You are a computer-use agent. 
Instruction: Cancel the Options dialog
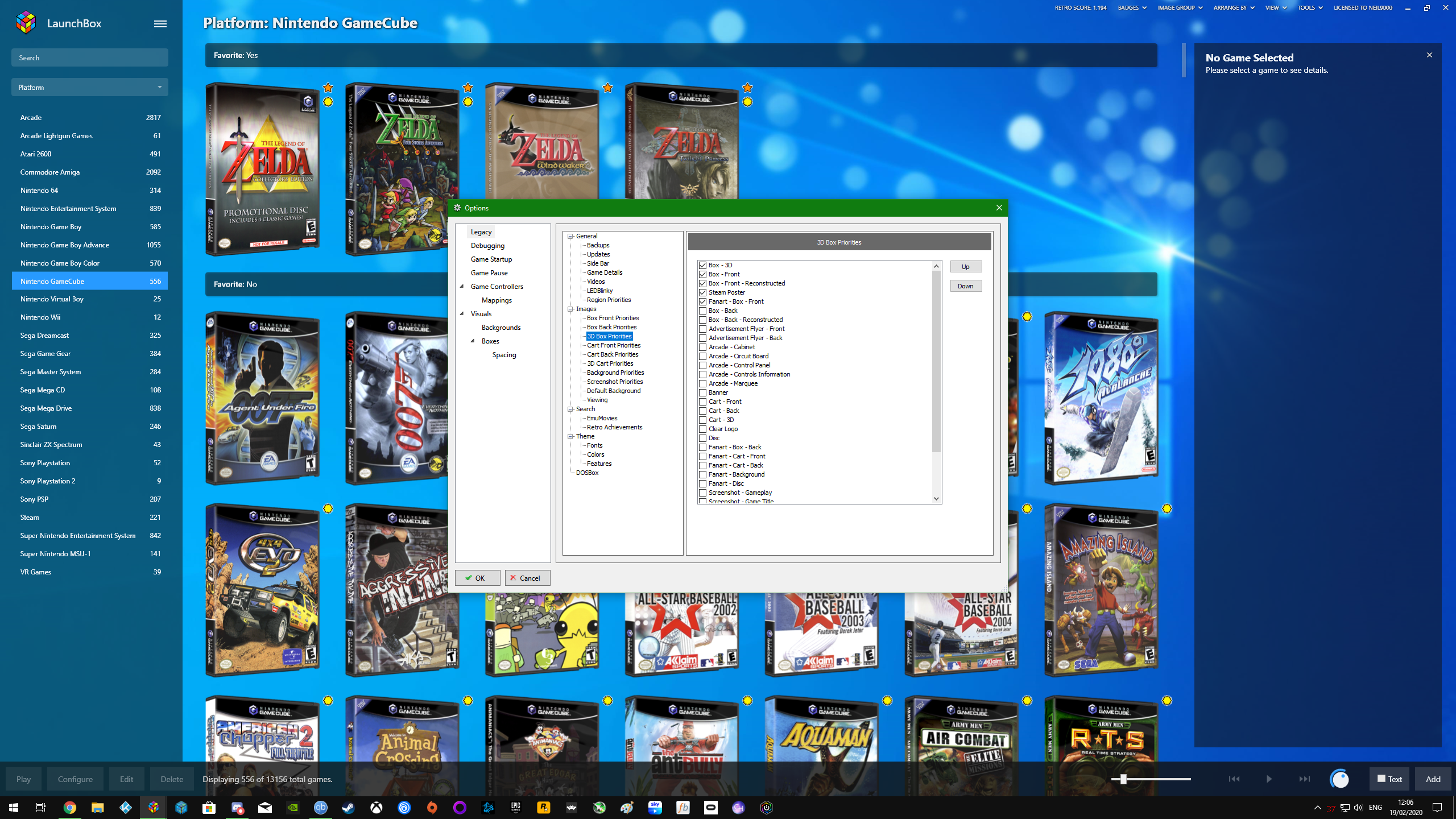(527, 578)
